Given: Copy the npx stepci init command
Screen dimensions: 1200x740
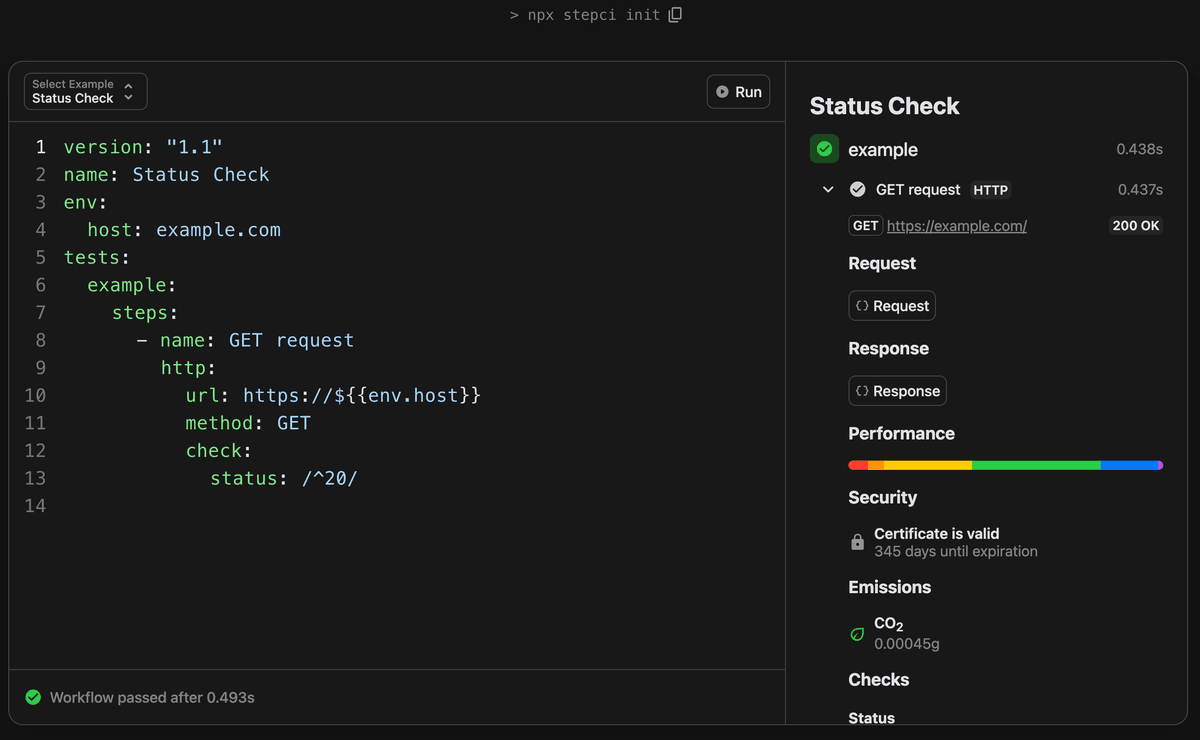Looking at the screenshot, I should [x=675, y=15].
